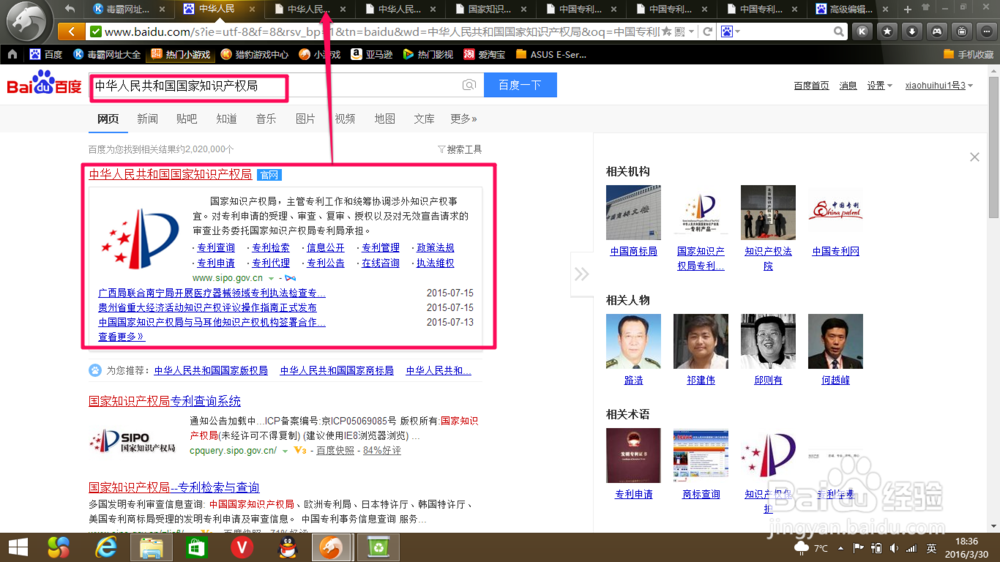Select the 文库 search tab
This screenshot has height=562, width=1000.
(424, 119)
